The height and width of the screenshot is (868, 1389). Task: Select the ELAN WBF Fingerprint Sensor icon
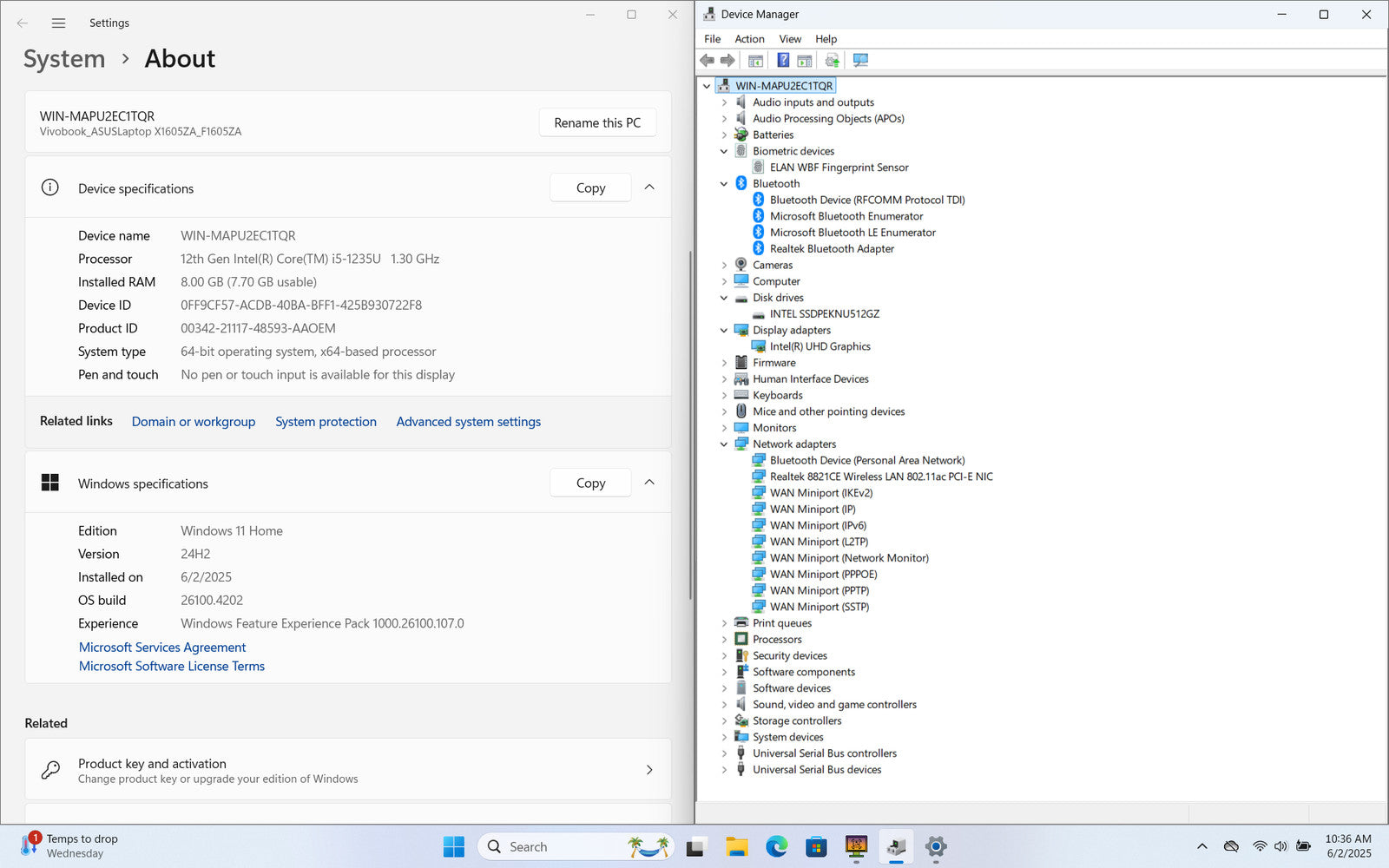pos(758,168)
